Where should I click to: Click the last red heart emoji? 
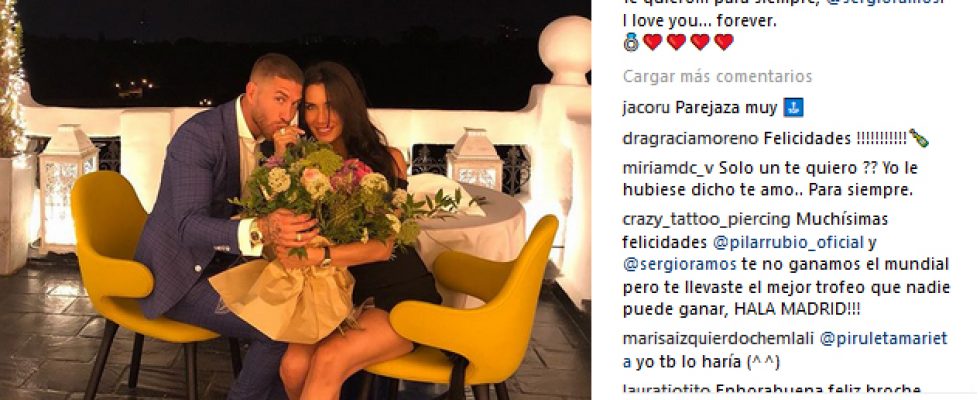[724, 42]
